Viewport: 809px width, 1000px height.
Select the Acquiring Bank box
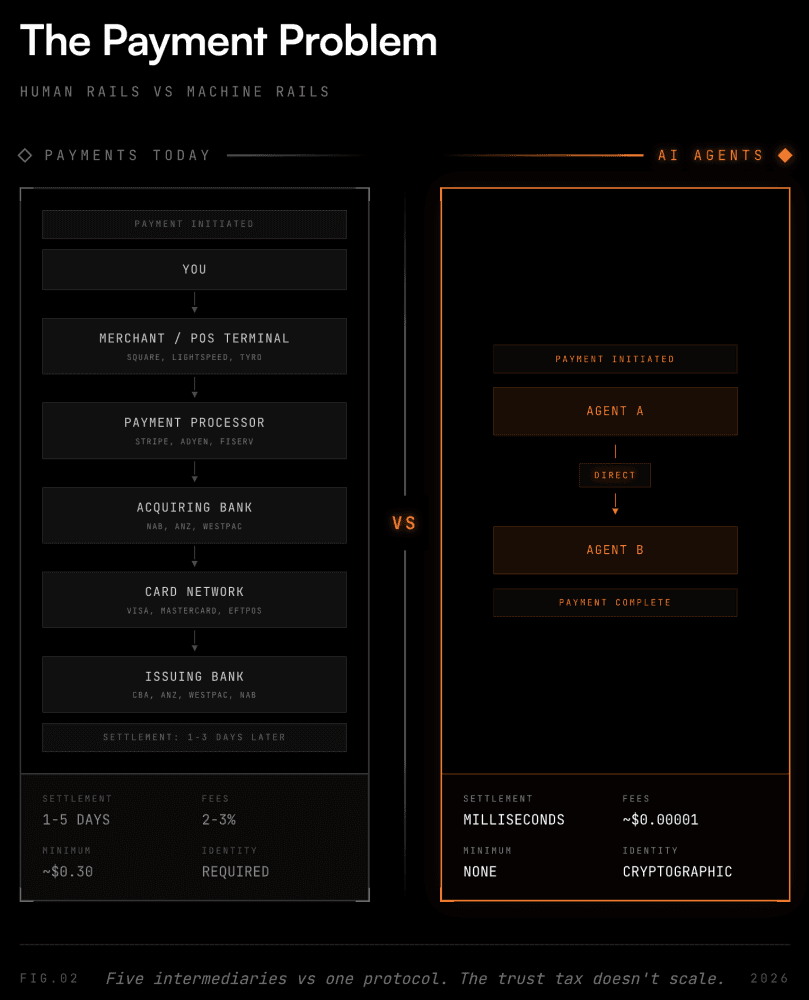tap(194, 515)
